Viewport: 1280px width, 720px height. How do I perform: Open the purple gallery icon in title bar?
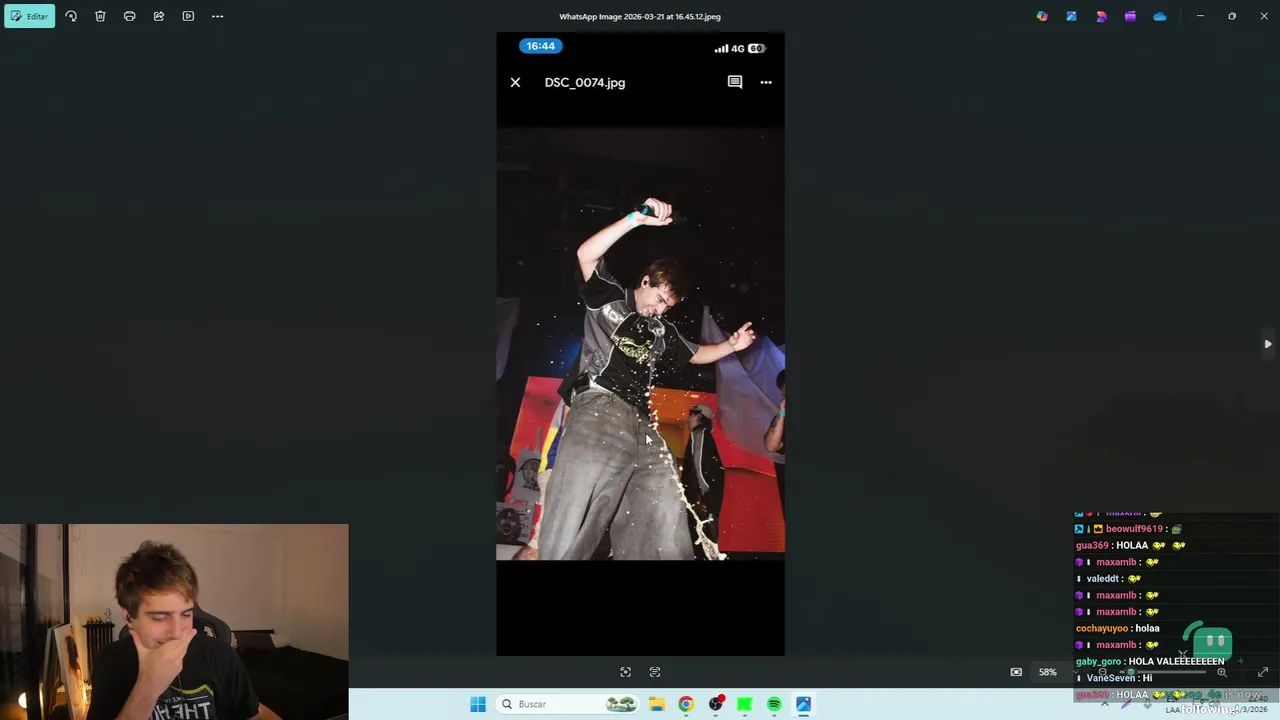click(x=1130, y=16)
